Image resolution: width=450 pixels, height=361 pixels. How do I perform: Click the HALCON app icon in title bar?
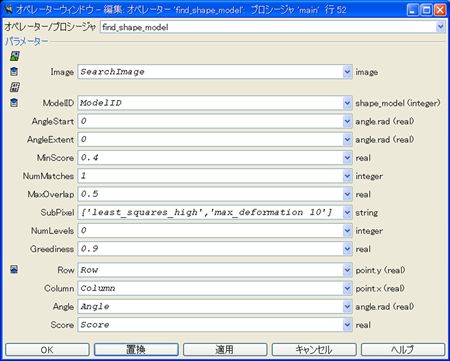point(8,10)
